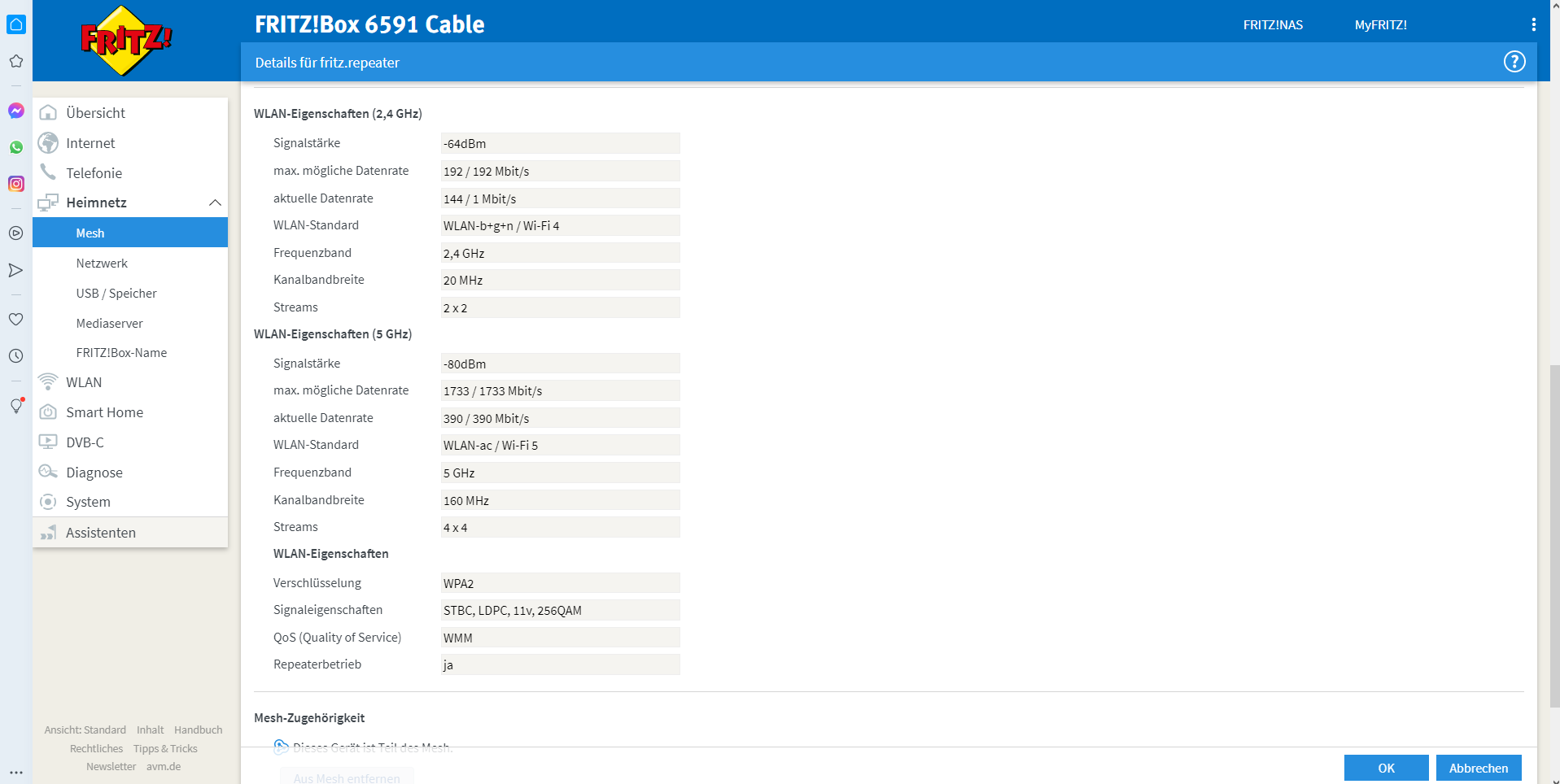Click the WLAN wifi icon

pos(49,381)
